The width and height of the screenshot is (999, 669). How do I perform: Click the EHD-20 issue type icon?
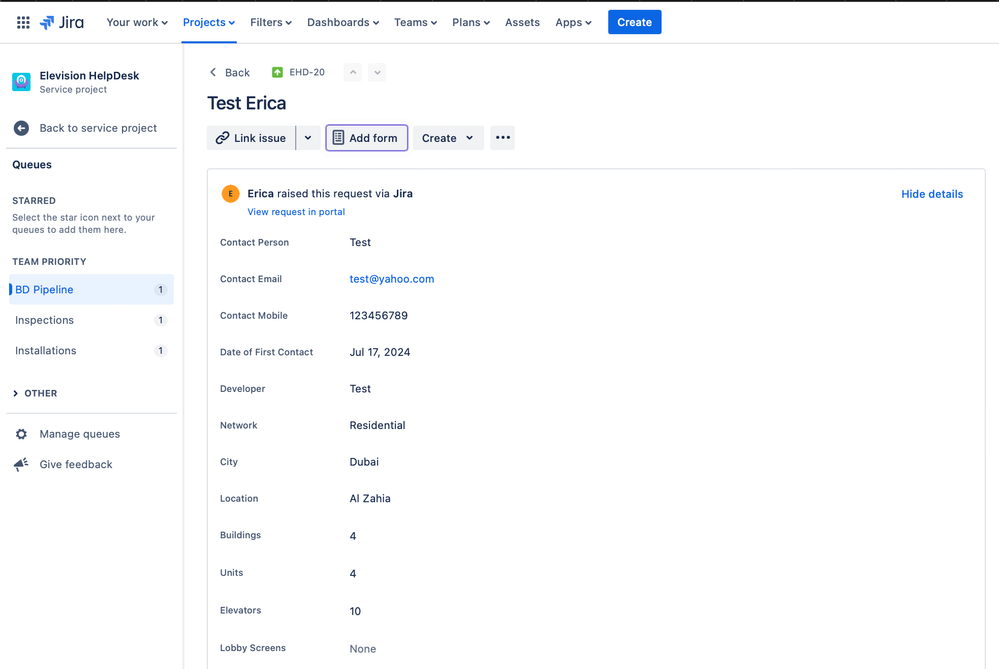[277, 73]
